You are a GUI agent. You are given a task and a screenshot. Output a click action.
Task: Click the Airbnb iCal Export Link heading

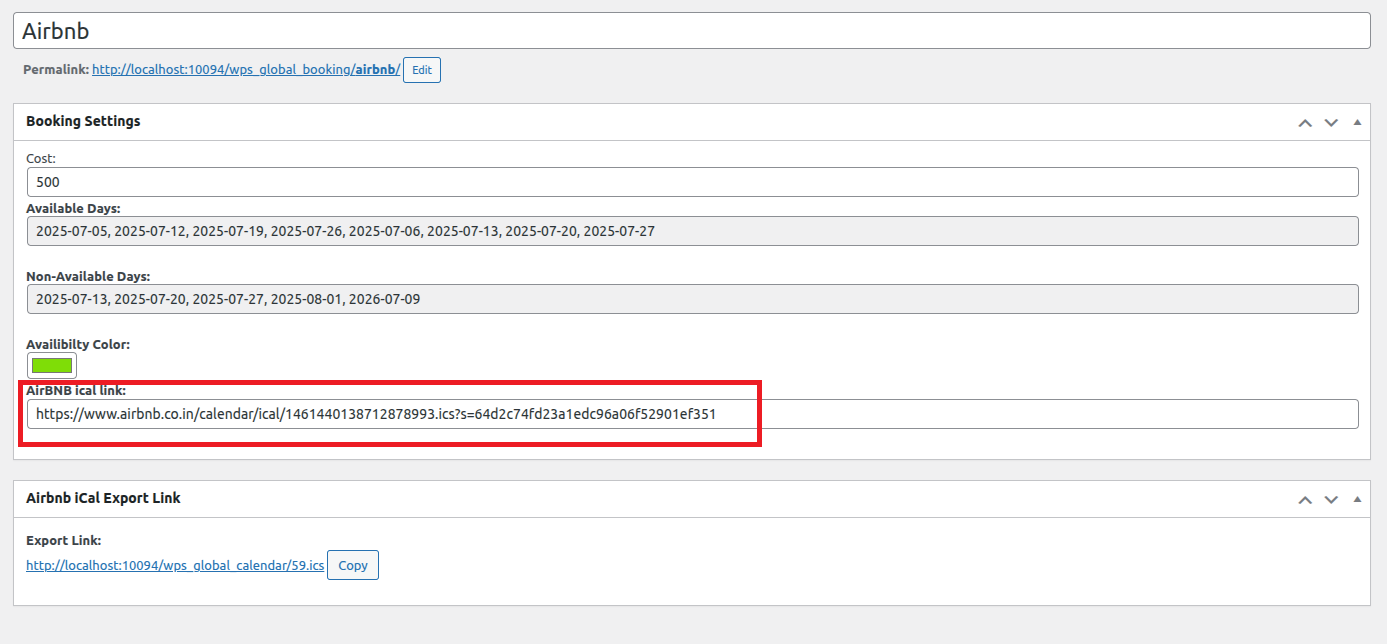pyautogui.click(x=103, y=498)
